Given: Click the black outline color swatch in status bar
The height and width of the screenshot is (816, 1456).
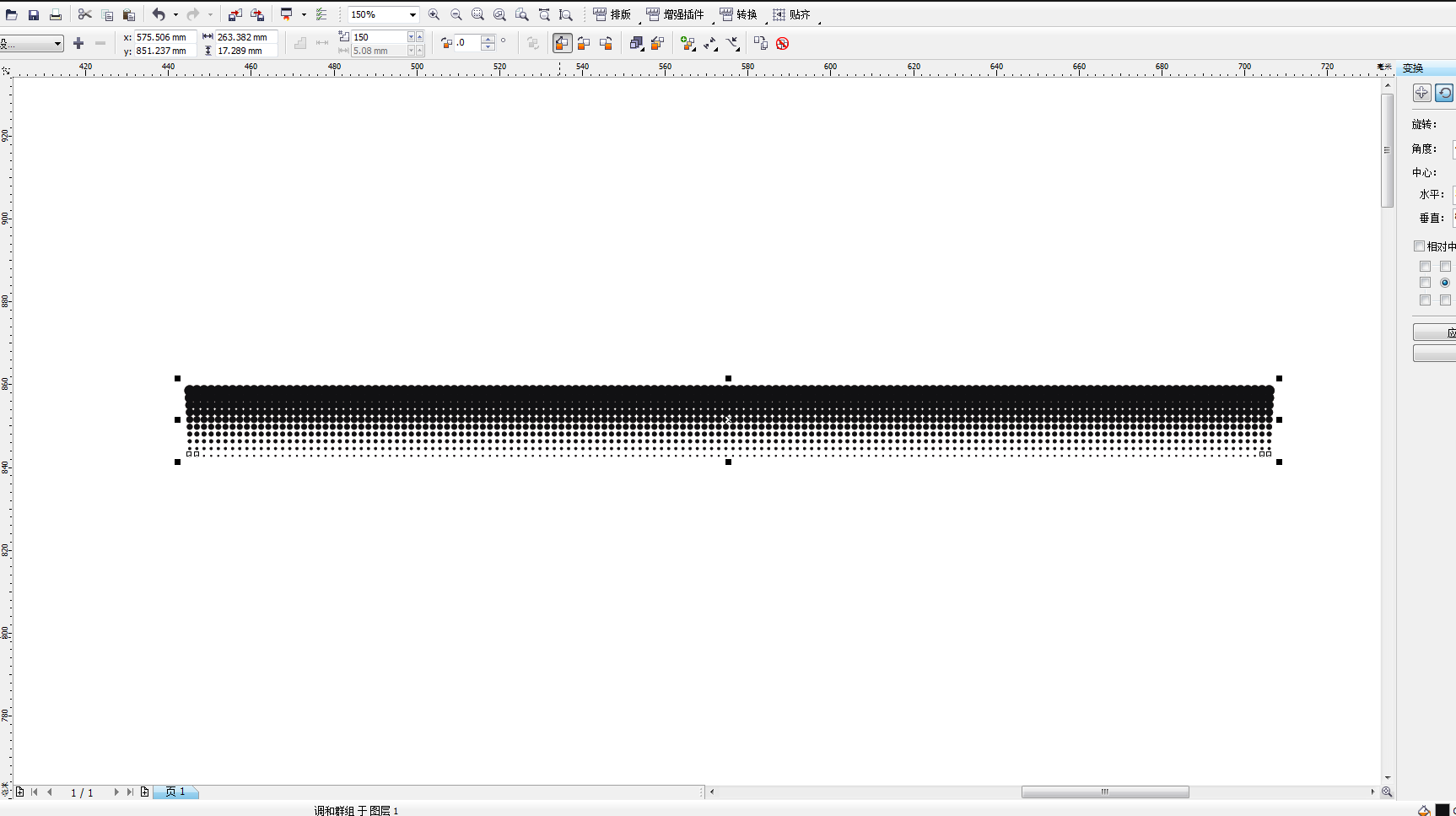Looking at the screenshot, I should coord(1443,810).
